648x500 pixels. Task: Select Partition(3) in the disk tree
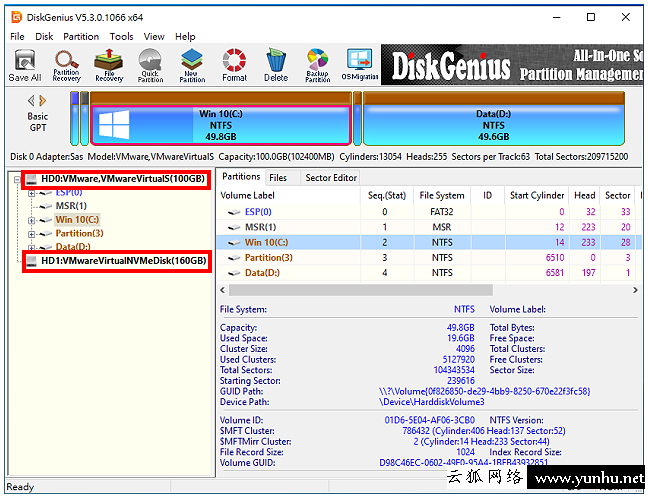tap(79, 233)
